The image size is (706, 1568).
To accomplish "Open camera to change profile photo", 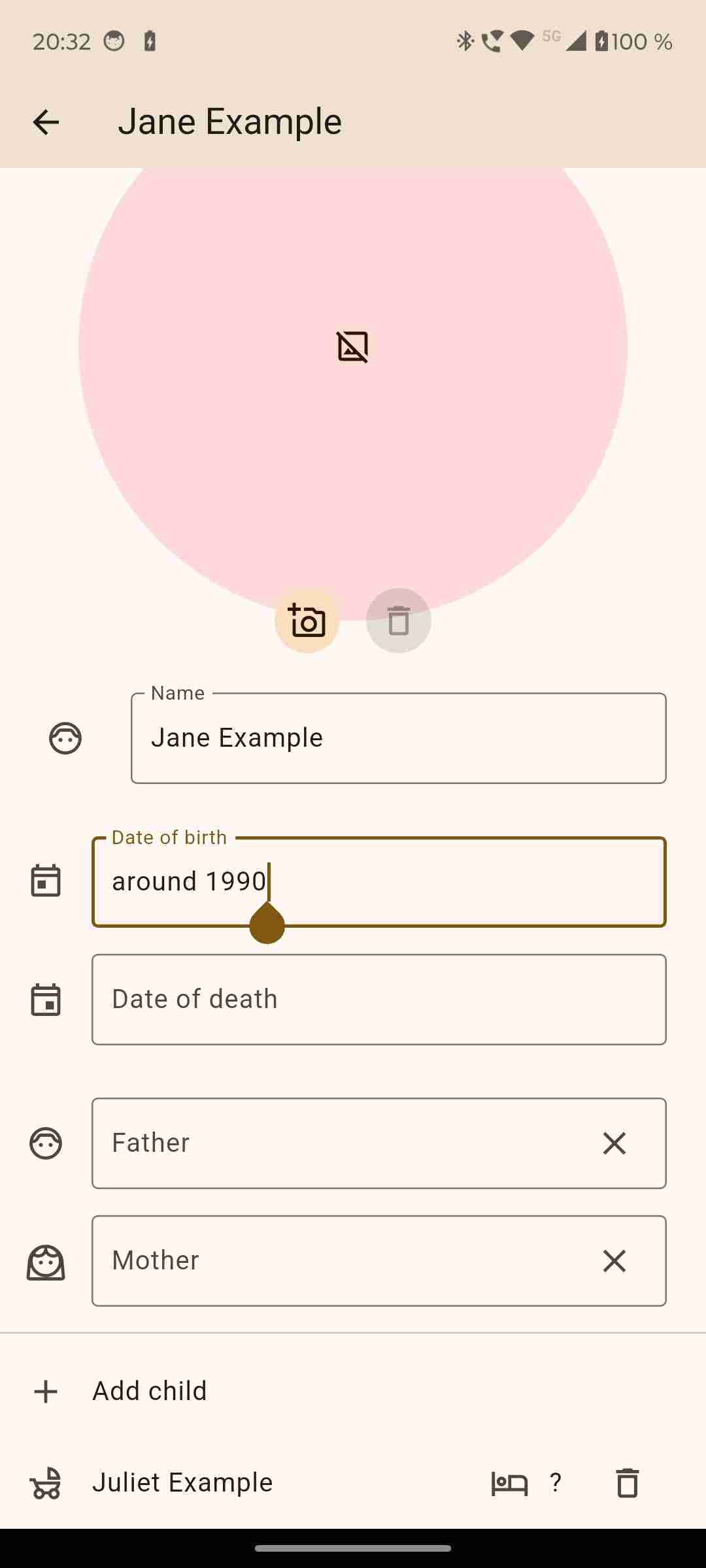I will pyautogui.click(x=307, y=621).
